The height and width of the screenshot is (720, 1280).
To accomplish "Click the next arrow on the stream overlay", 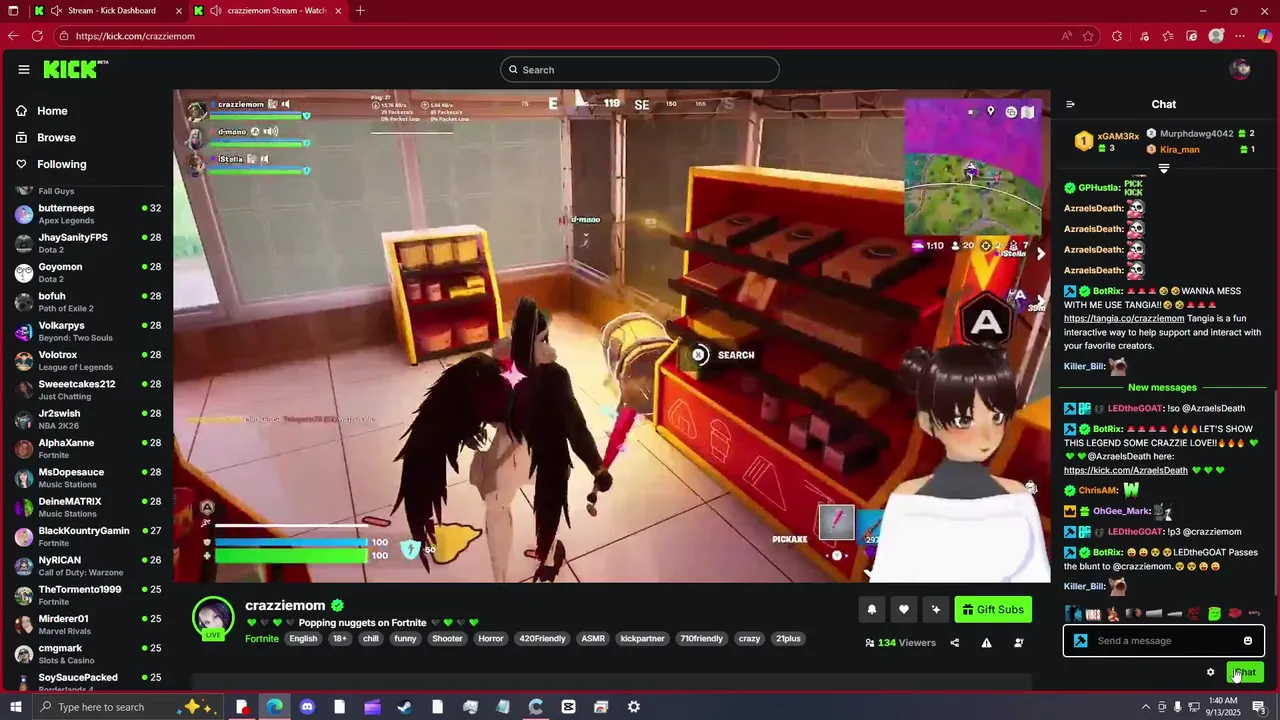I will coord(1040,254).
